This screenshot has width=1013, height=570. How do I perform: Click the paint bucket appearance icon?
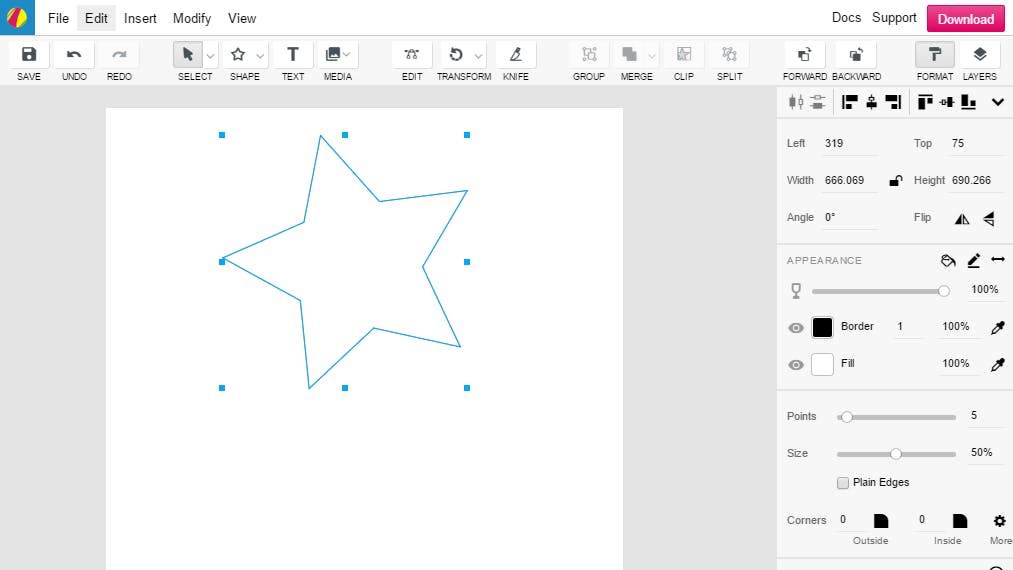point(948,260)
